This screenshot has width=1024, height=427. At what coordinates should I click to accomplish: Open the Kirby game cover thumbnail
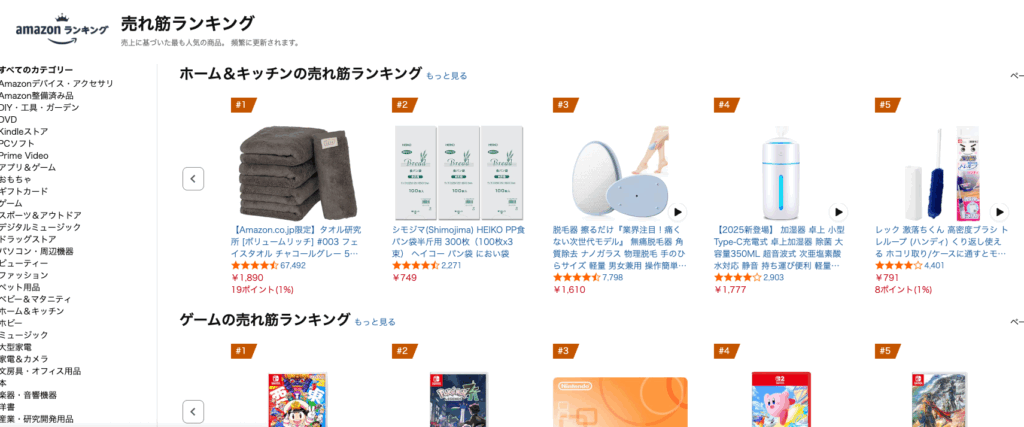pos(780,399)
